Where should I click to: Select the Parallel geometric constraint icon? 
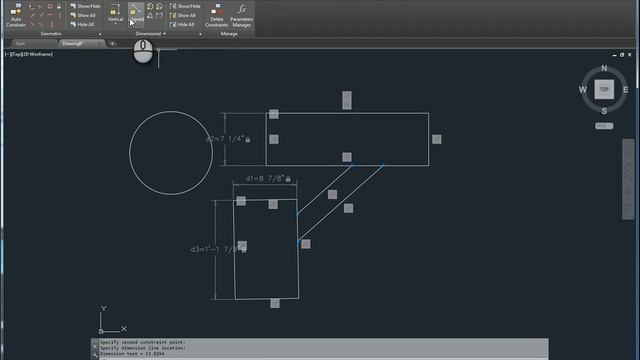coord(32,16)
